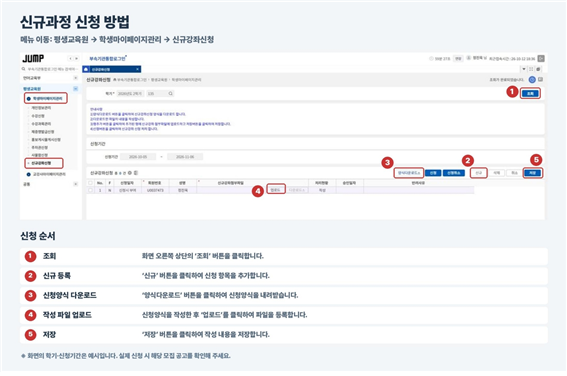The height and width of the screenshot is (376, 567).
Task: Click the sidebar collapse left arrow
Action: [71, 59]
